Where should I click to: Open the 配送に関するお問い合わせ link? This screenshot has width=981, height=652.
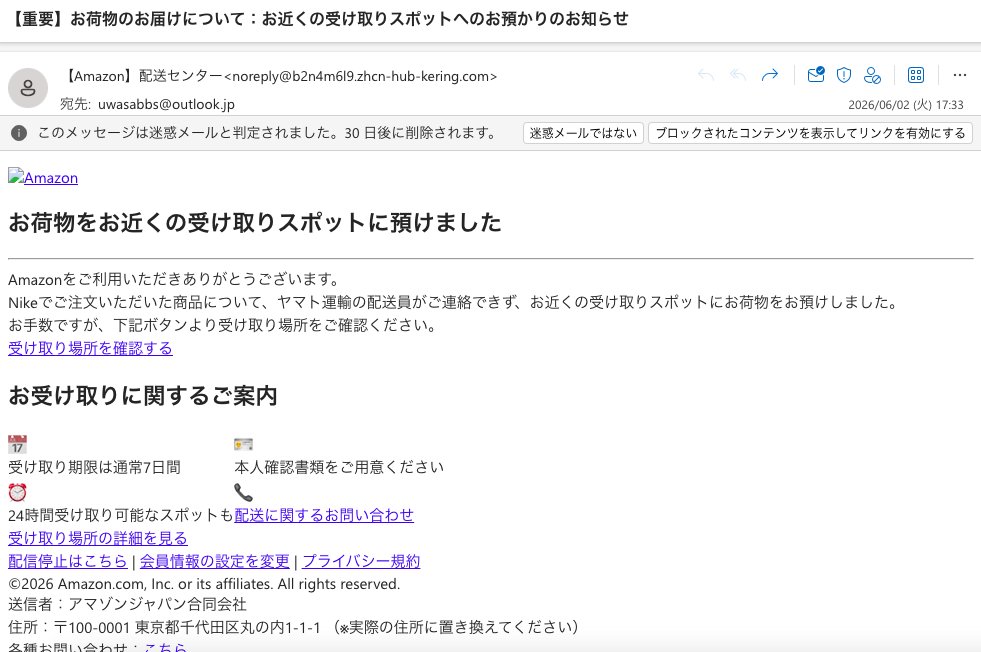(x=324, y=515)
